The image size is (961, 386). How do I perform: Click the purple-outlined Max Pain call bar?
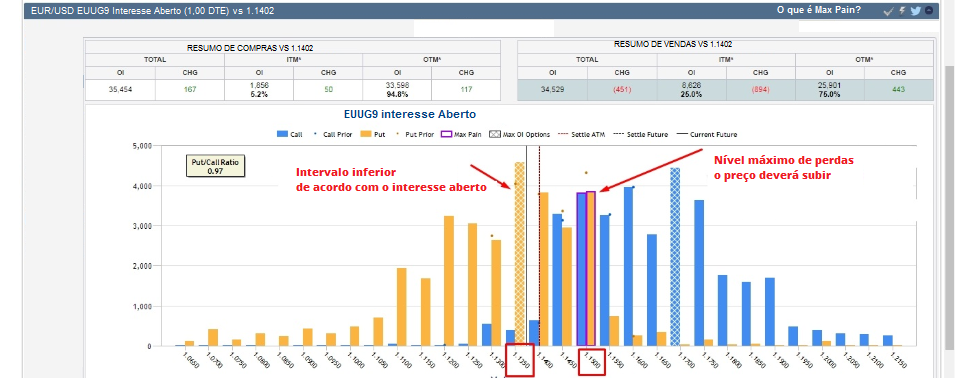[582, 269]
